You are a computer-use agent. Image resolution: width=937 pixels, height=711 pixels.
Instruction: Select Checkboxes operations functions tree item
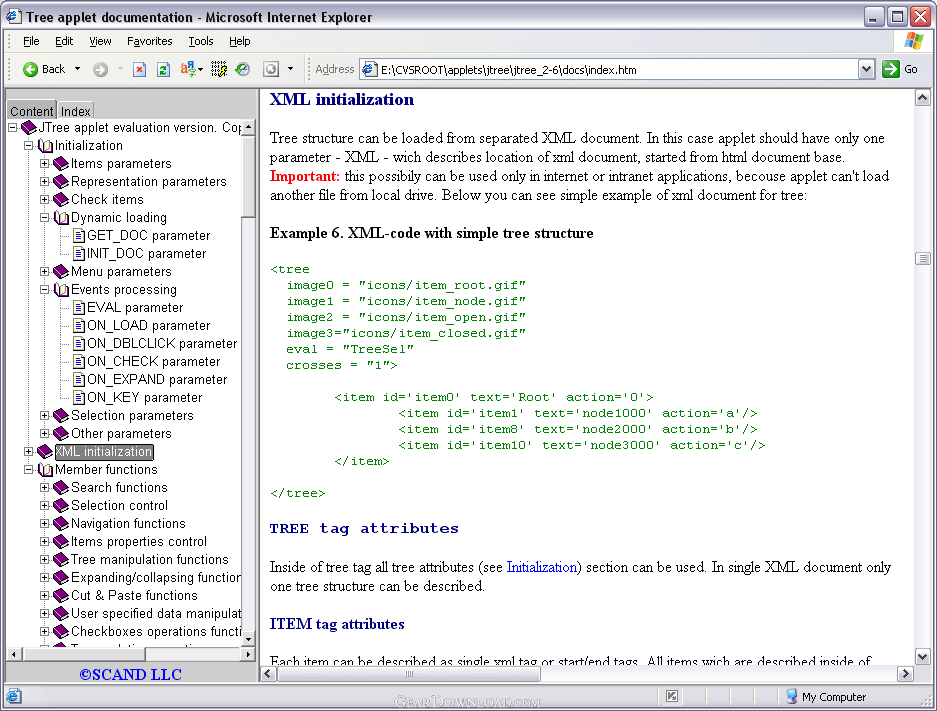156,632
